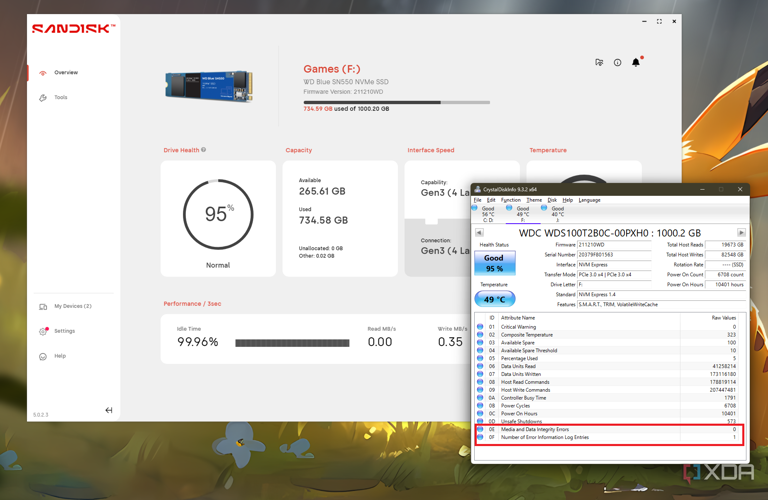Click the Games (F:) drive title

pyautogui.click(x=332, y=69)
